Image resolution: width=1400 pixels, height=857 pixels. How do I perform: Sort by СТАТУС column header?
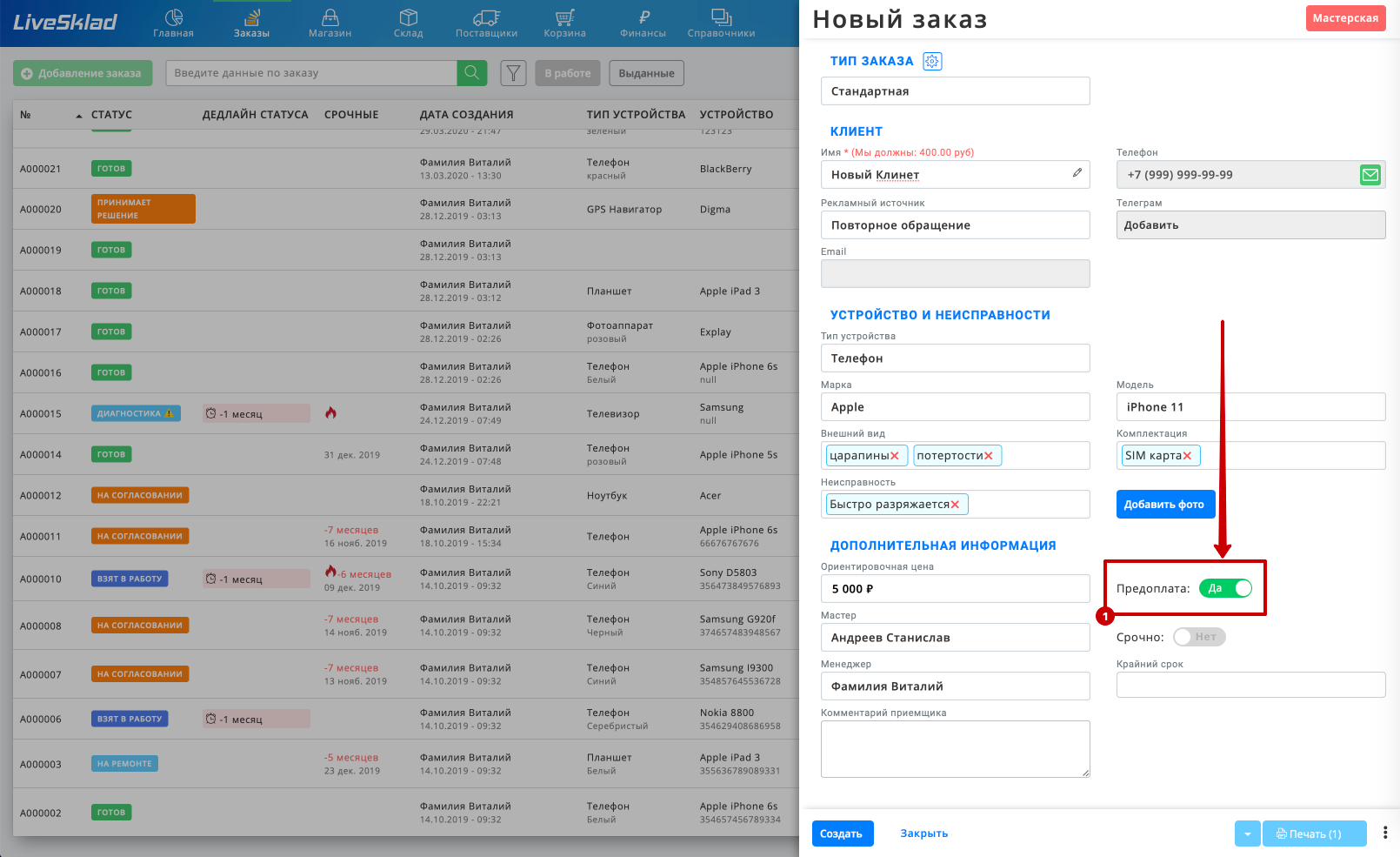pos(111,115)
